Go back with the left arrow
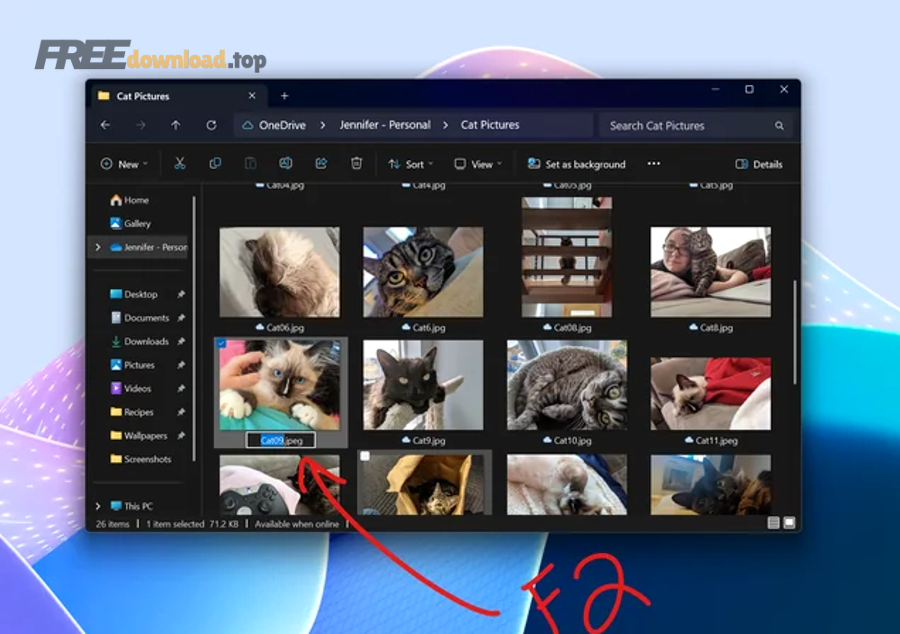 (105, 125)
